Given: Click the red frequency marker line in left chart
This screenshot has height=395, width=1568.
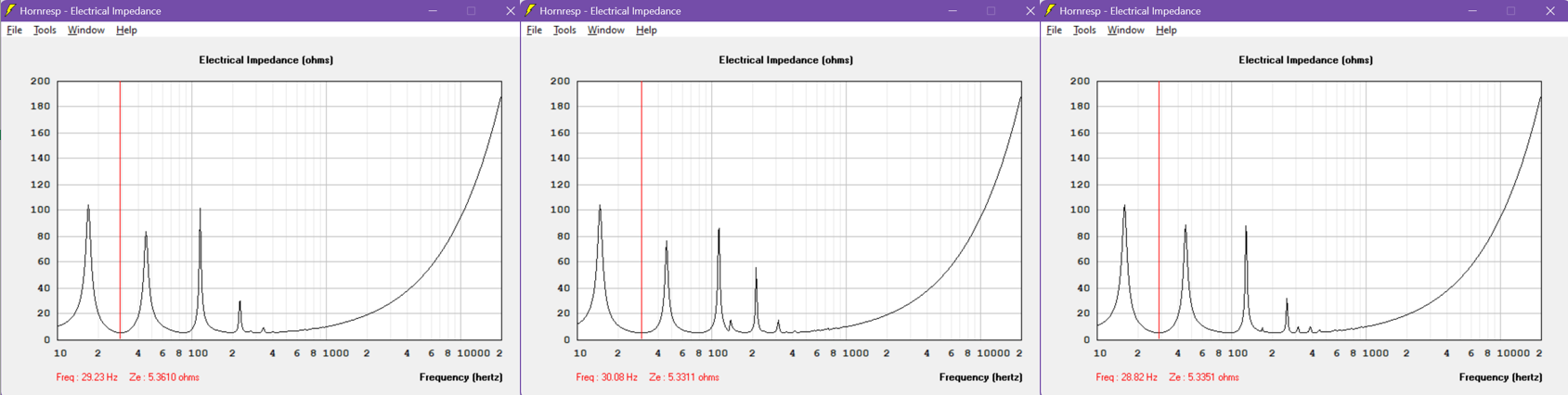Looking at the screenshot, I should [120, 210].
